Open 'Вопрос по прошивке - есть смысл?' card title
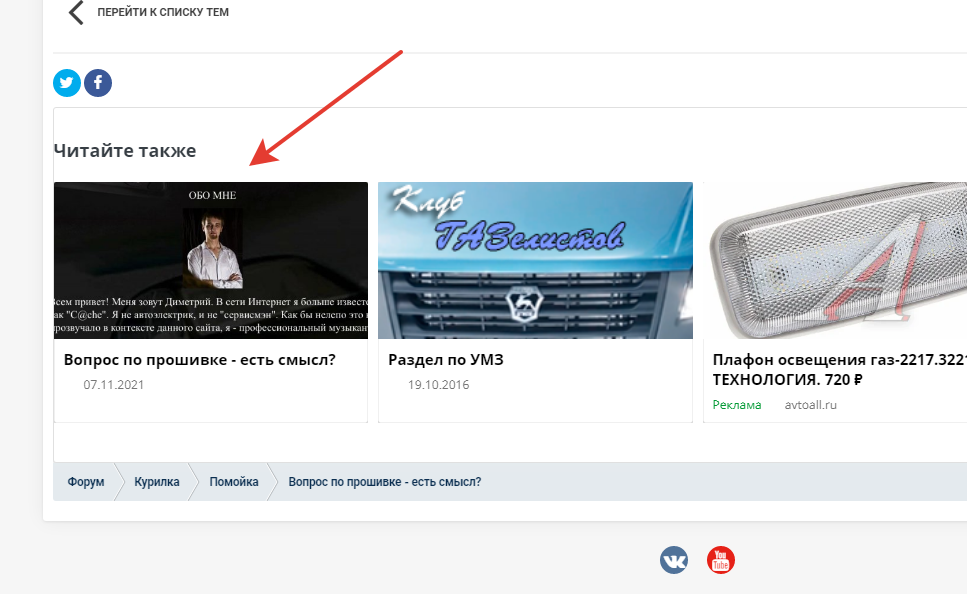Viewport: 967px width, 594px height. [200, 360]
